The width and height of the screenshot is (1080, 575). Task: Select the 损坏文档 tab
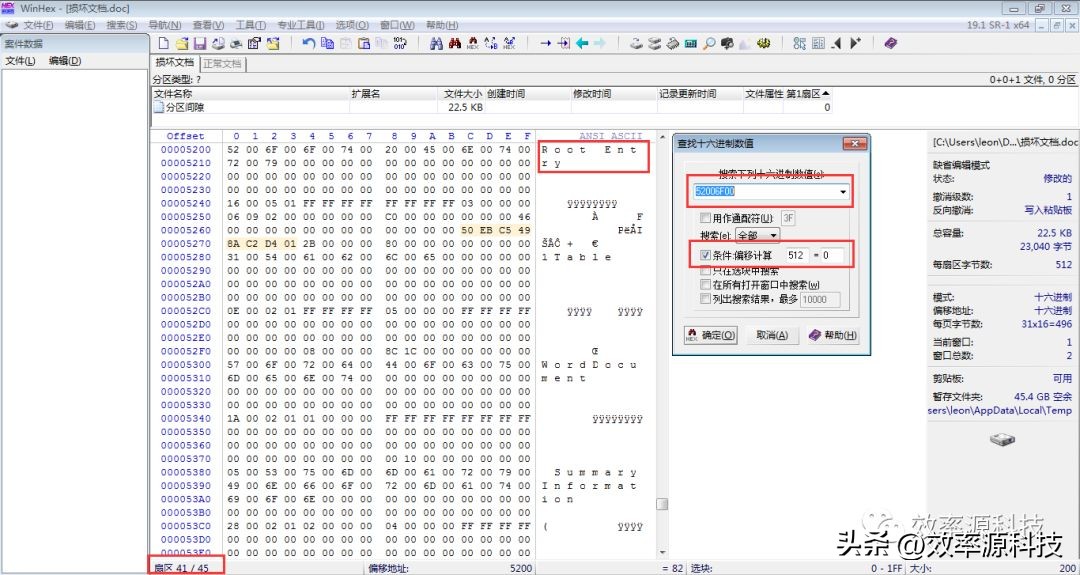175,63
